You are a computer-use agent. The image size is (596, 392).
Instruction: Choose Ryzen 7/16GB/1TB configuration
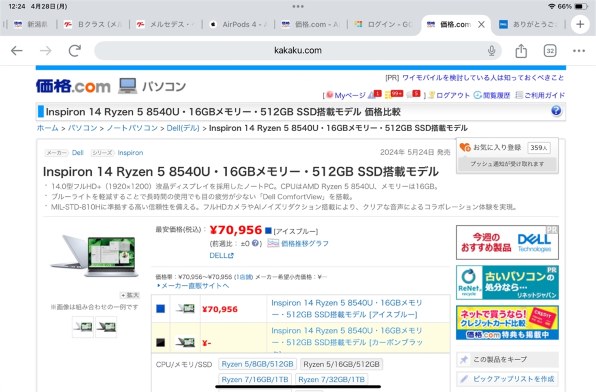(255, 379)
